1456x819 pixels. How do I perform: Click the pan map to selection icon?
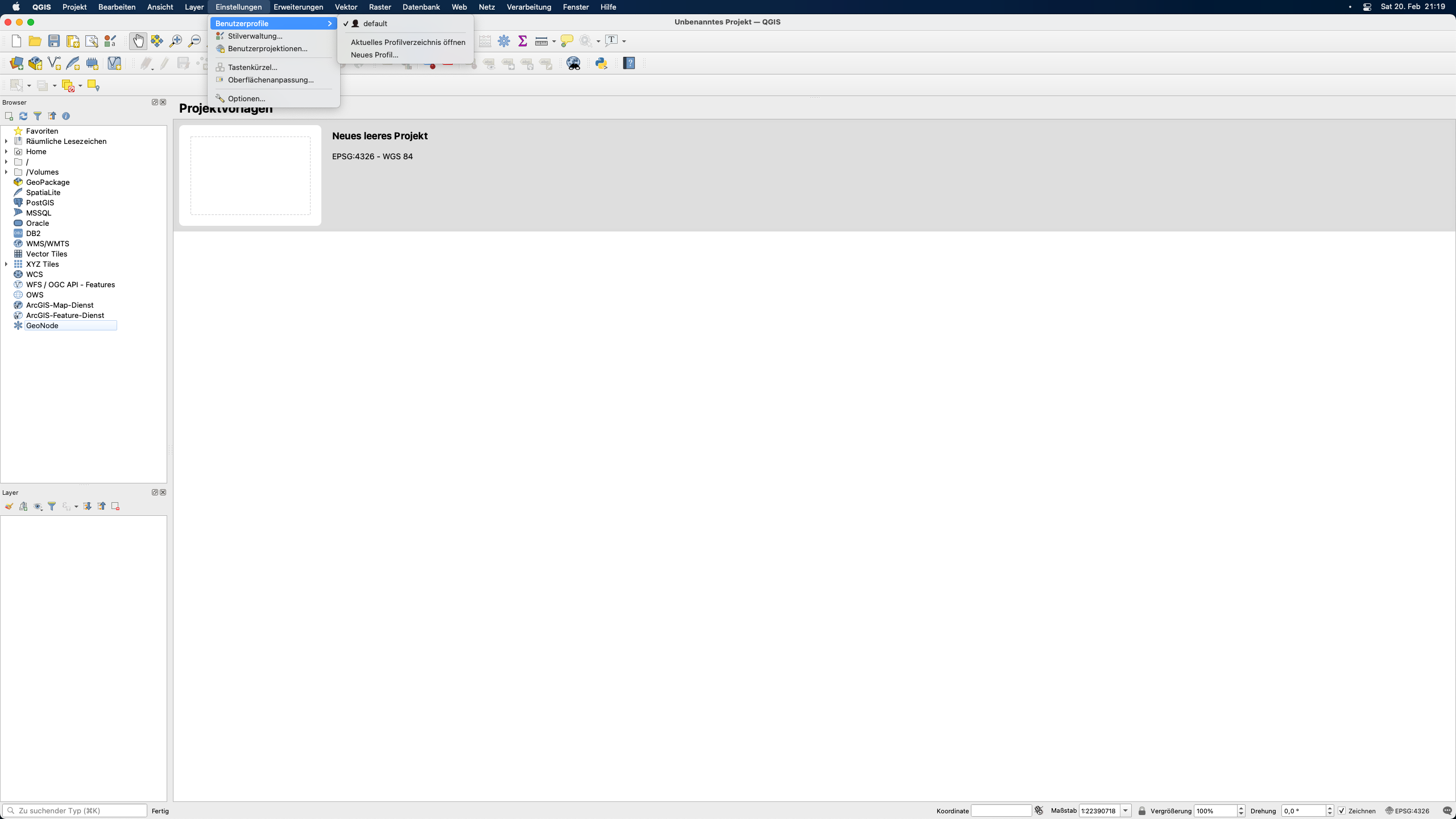click(157, 41)
